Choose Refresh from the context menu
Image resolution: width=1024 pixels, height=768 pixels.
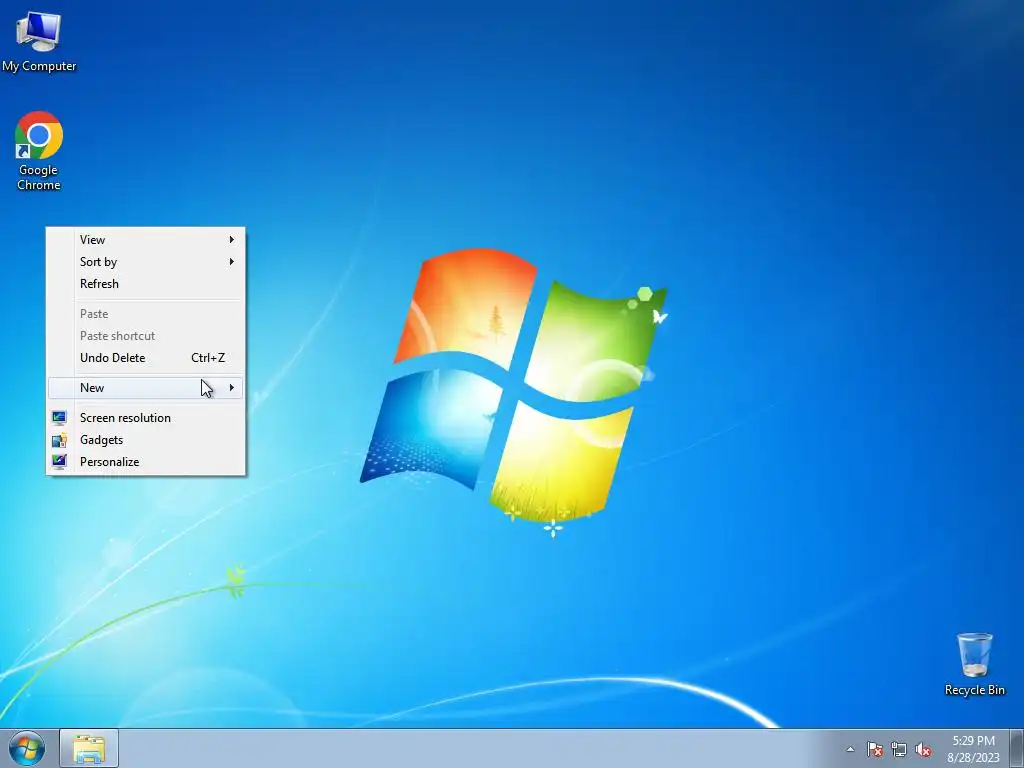click(146, 284)
